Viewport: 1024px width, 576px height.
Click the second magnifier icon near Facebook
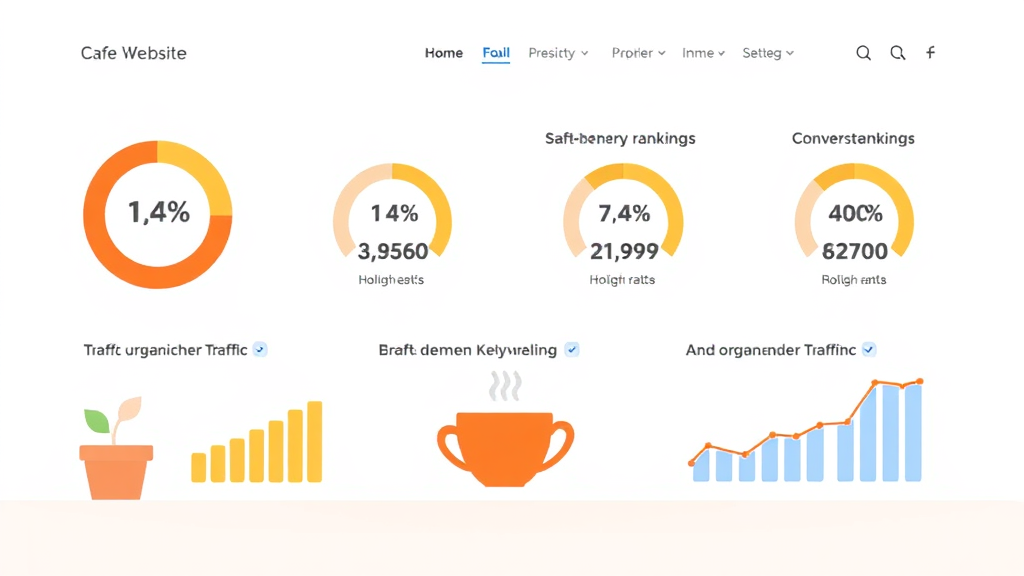897,52
